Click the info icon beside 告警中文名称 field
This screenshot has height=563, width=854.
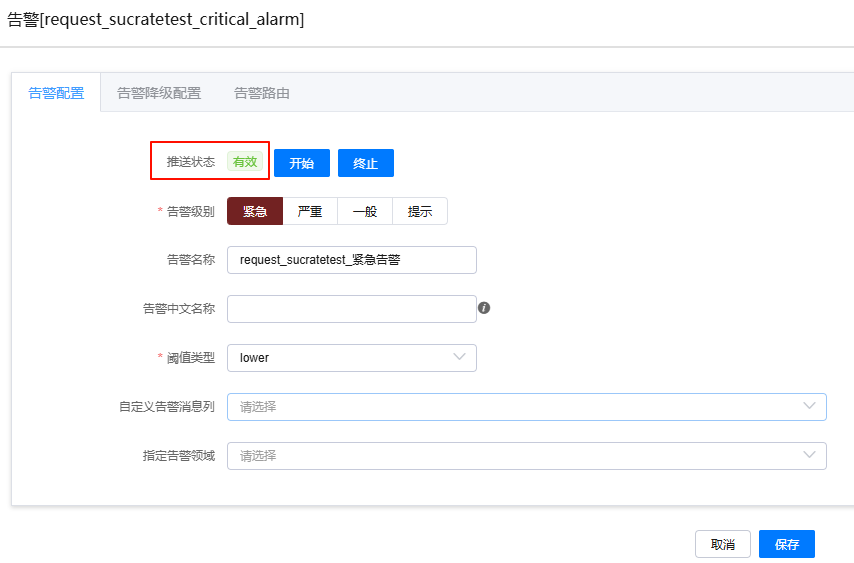tap(484, 308)
